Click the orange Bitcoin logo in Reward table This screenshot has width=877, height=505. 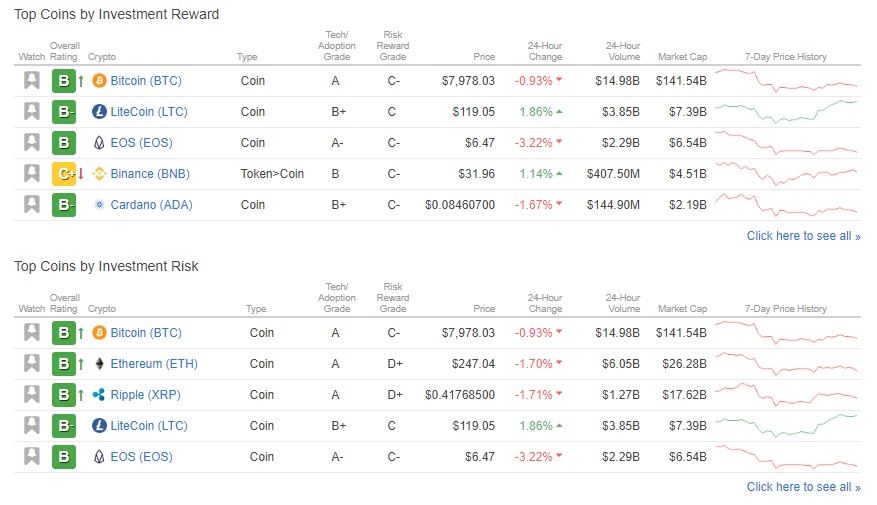[99, 81]
